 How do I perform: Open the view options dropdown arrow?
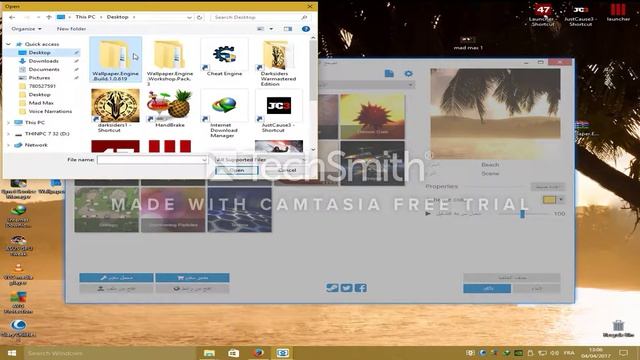[x=271, y=29]
